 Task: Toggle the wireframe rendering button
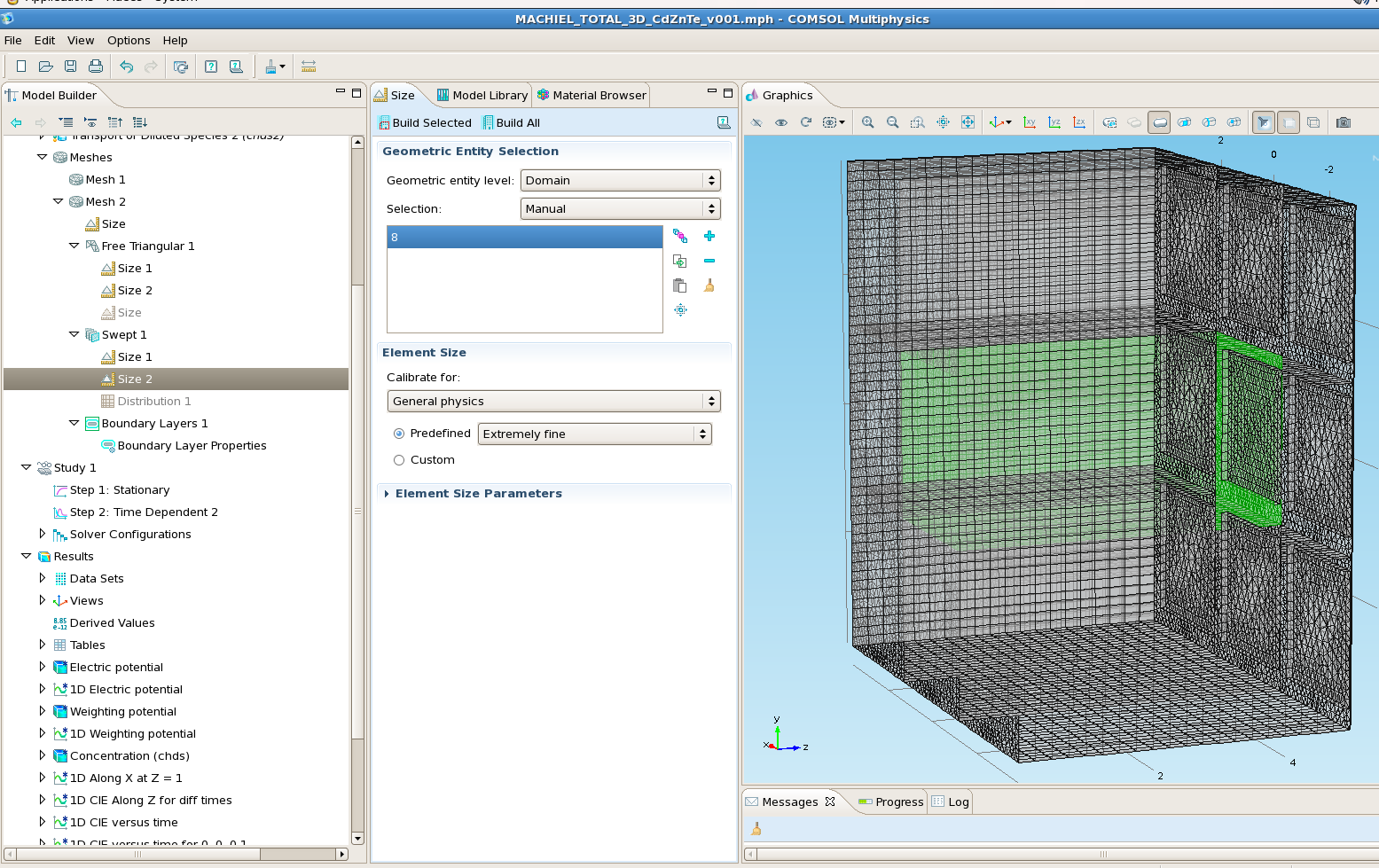click(x=1313, y=122)
